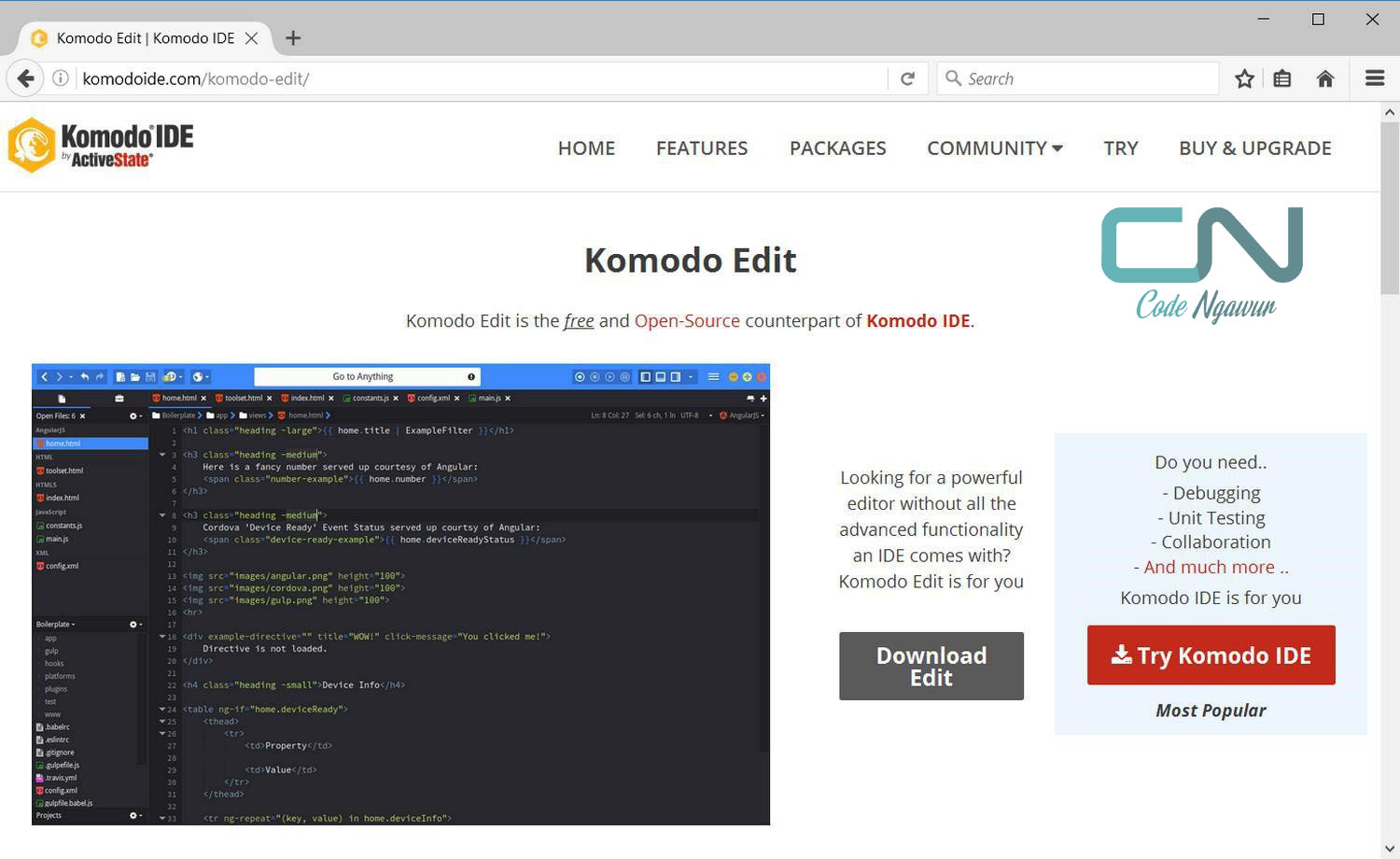
Task: Open the HOME navigation item
Action: click(x=586, y=148)
